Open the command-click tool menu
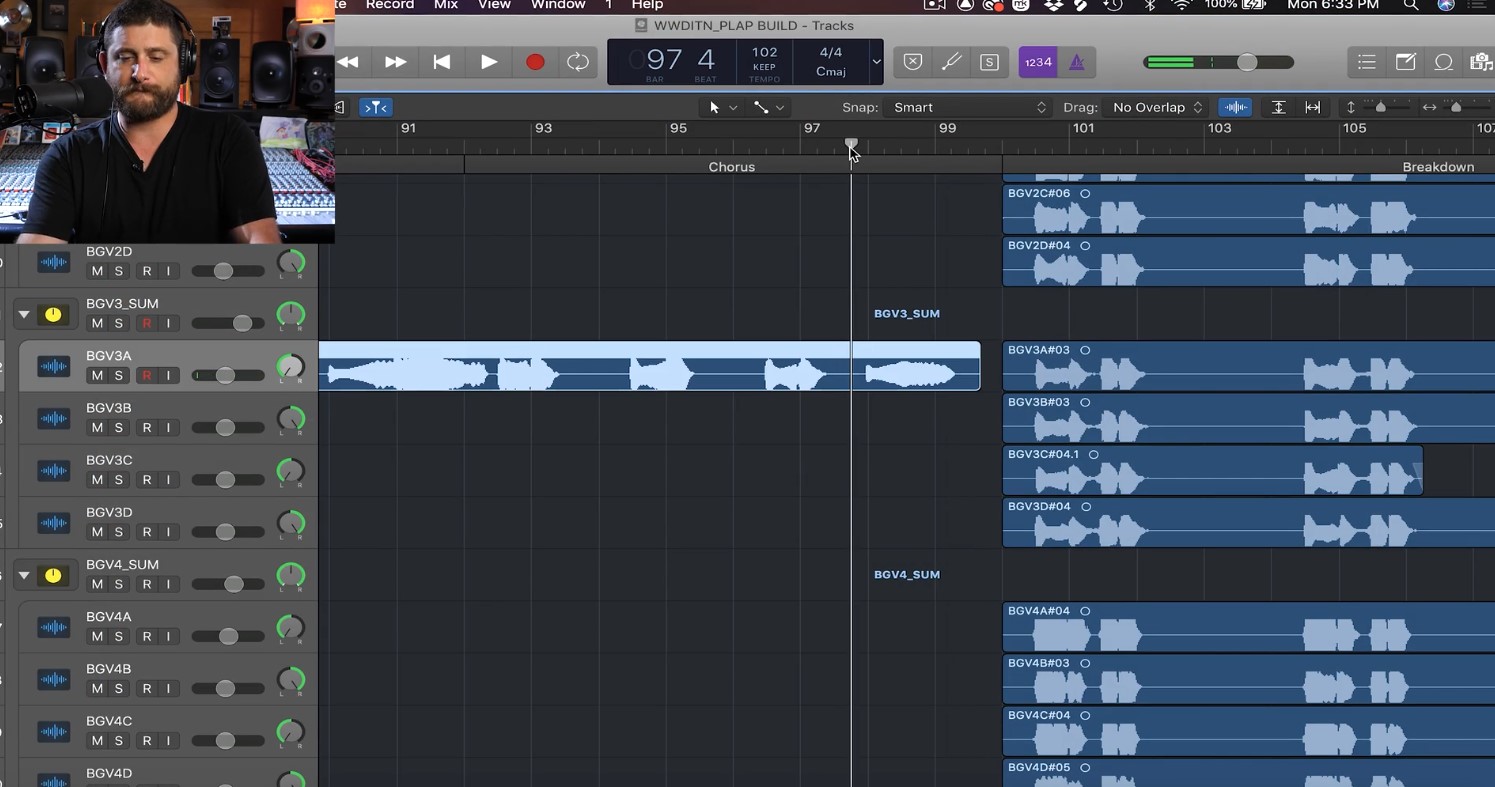This screenshot has width=1495, height=787. (768, 107)
